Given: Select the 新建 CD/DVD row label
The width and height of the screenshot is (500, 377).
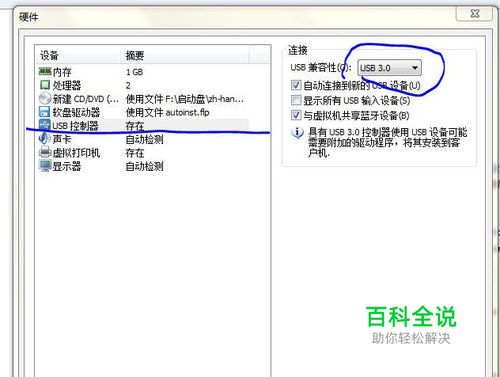Looking at the screenshot, I should [85, 99].
